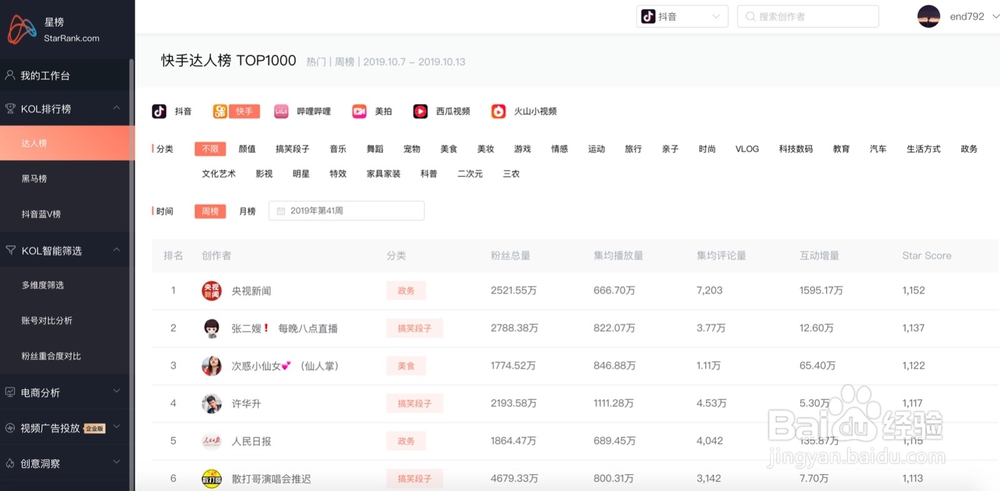Select the Meipai (美拍) platform icon
The height and width of the screenshot is (491, 1000).
[x=359, y=112]
